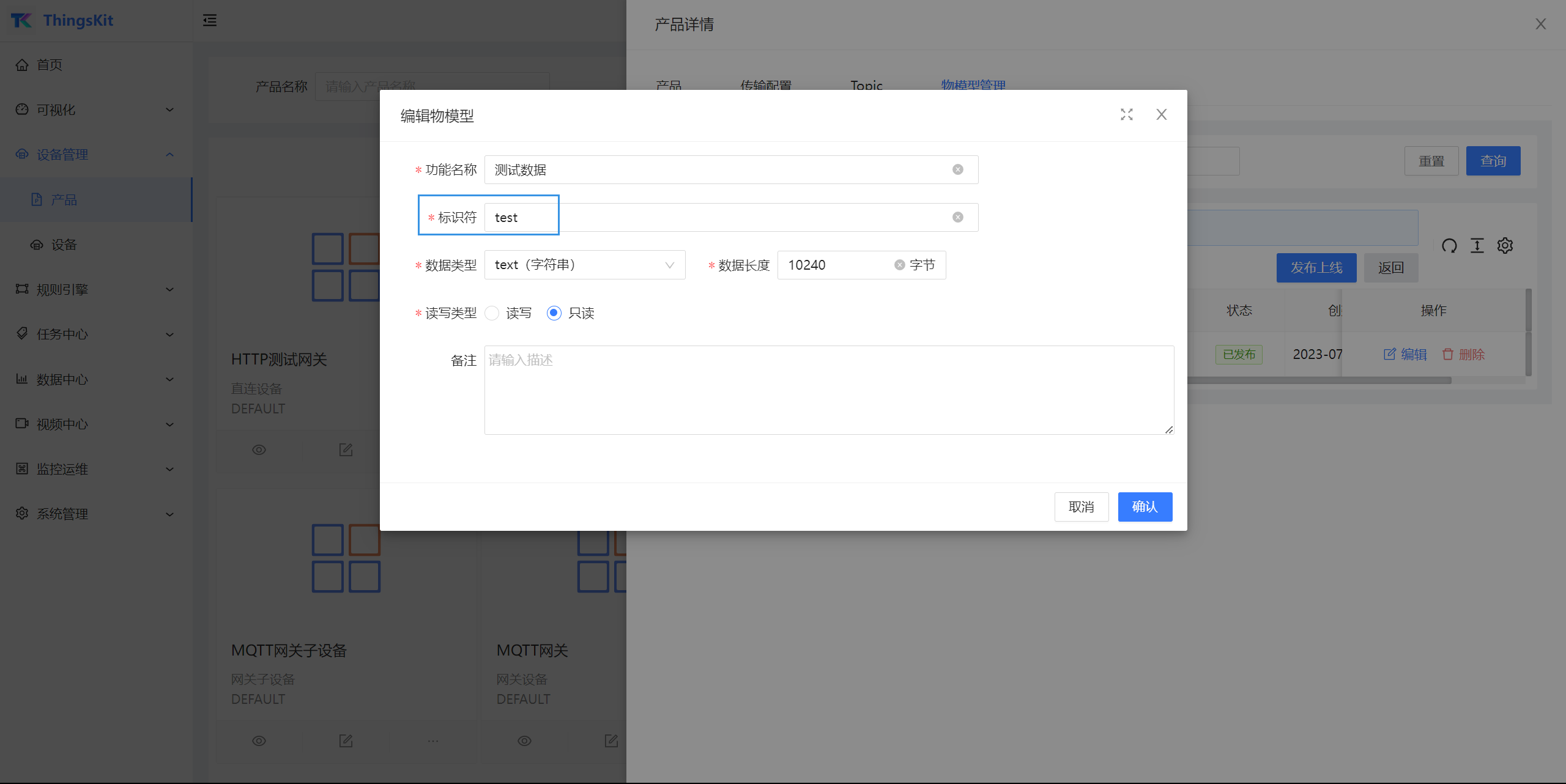Open the 设备 sidebar item
Screen dimensions: 1566x784
pos(64,245)
